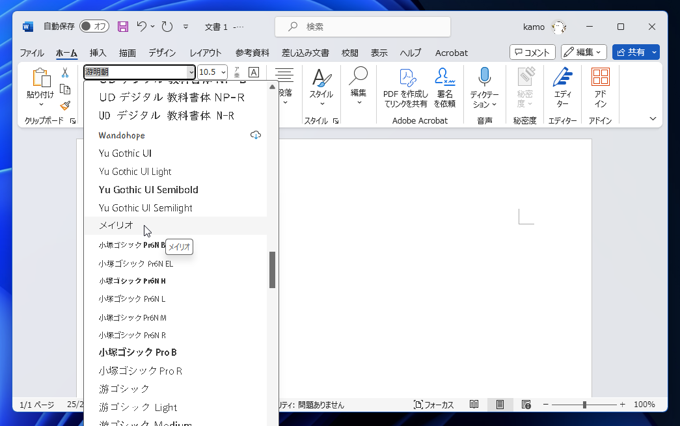Viewport: 680px width, 426px height.
Task: Open the Clipboard dialog launcher
Action: (x=73, y=121)
